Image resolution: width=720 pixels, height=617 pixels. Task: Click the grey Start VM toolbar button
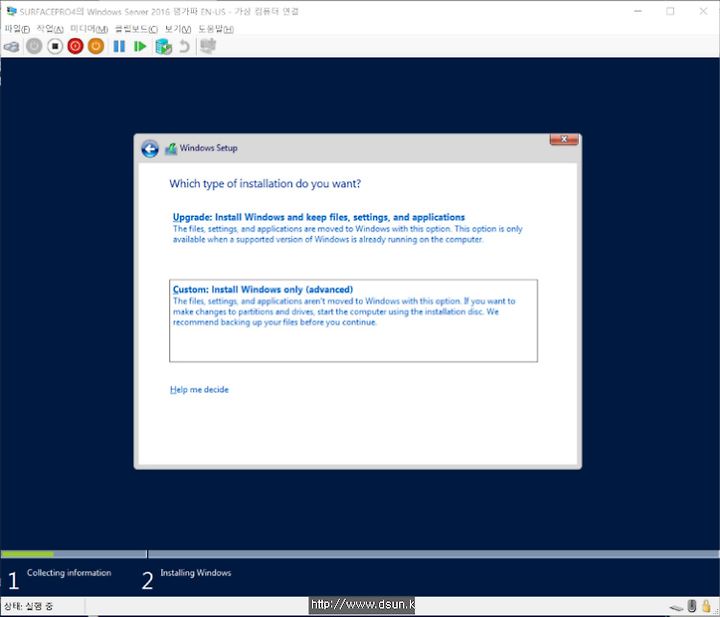(x=34, y=46)
